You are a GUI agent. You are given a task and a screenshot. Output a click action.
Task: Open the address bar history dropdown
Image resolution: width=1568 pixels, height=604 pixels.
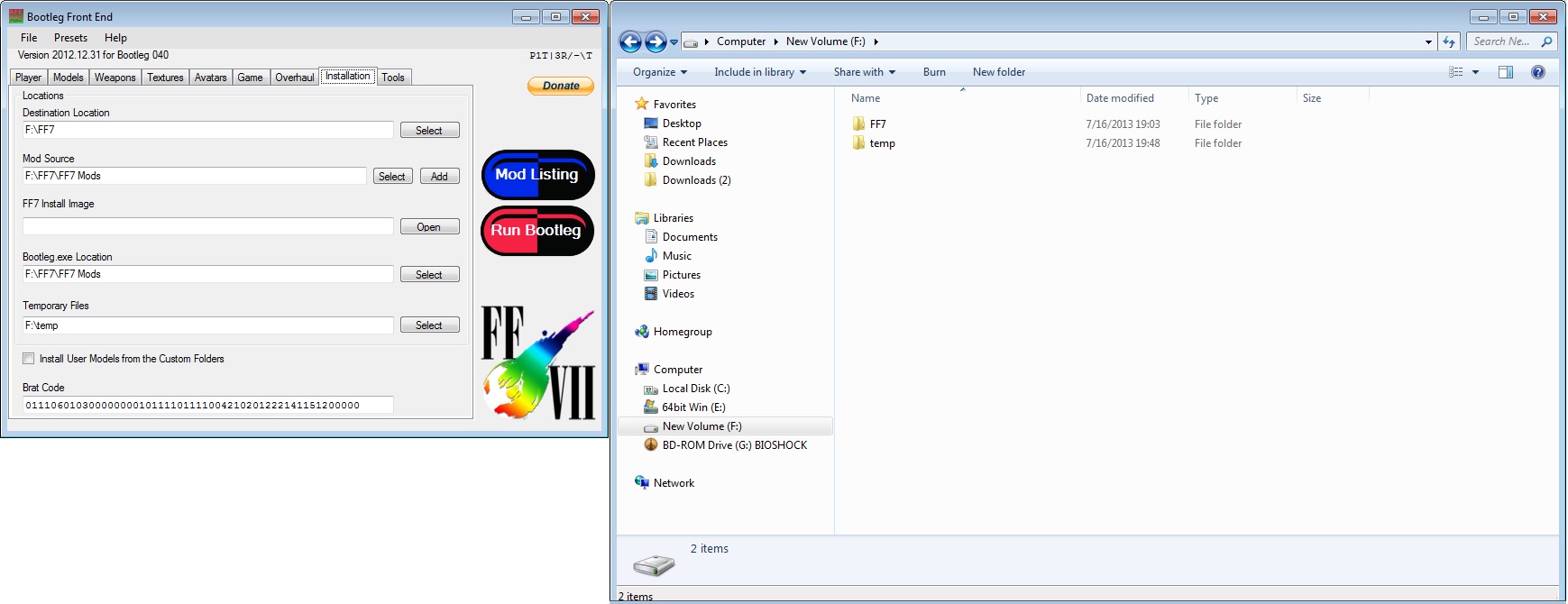(x=1428, y=41)
